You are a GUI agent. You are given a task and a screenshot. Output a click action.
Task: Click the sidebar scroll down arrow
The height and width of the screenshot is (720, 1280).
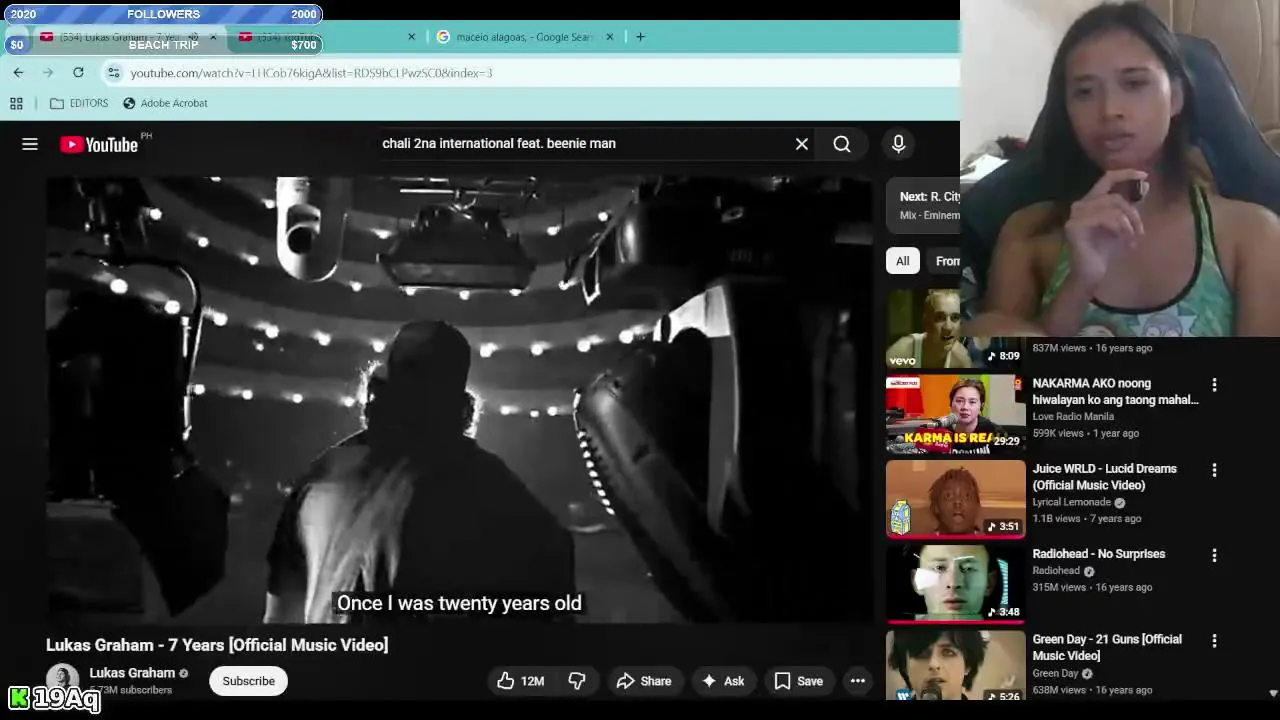click(1273, 693)
